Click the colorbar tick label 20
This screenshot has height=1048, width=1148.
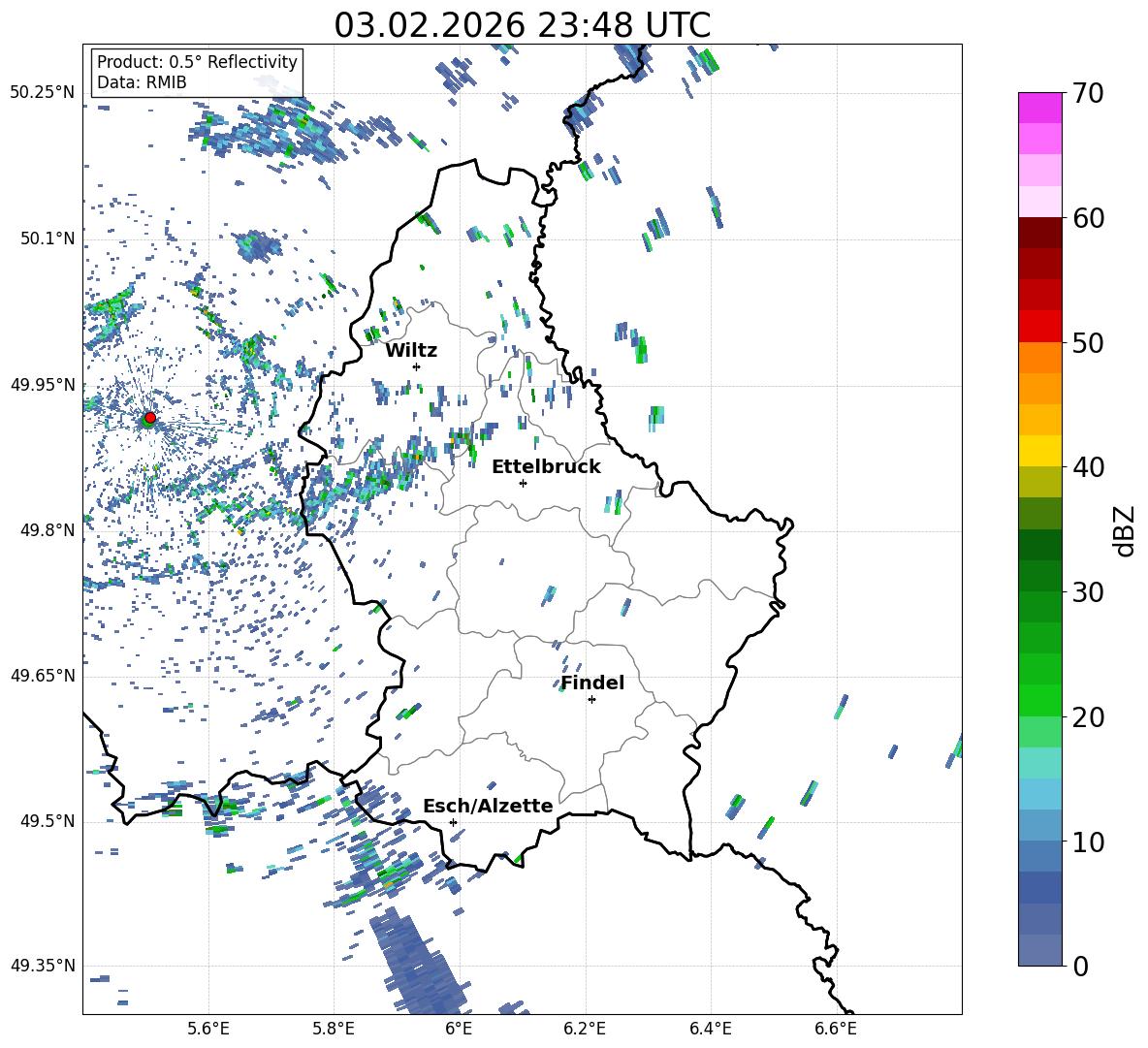1087,717
